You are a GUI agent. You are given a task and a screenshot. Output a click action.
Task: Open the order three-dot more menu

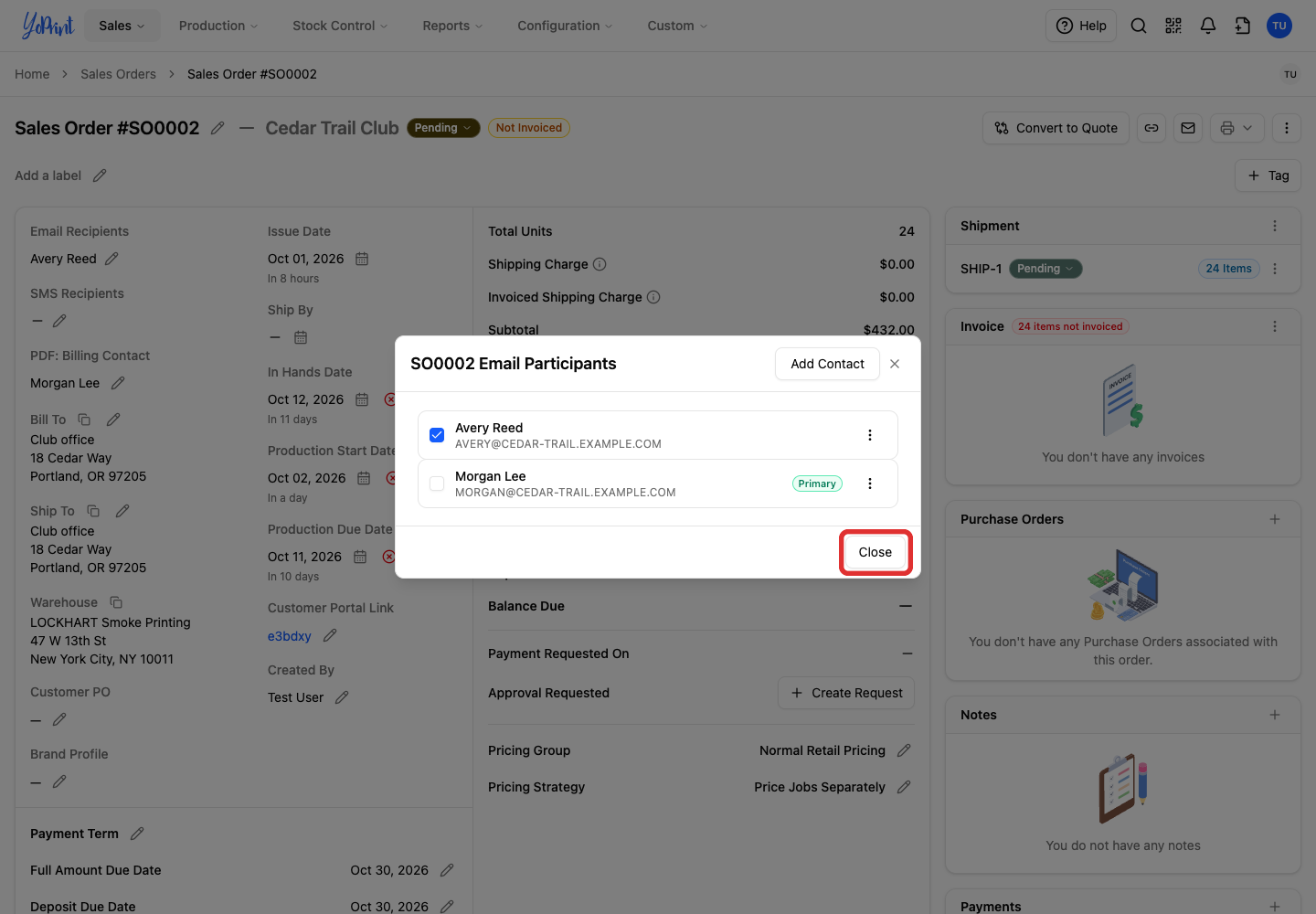click(1287, 128)
